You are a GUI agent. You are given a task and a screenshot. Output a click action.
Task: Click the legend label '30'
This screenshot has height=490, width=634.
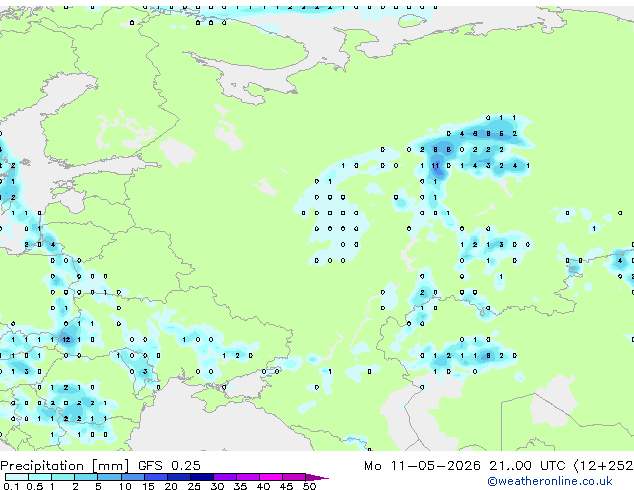click(x=217, y=486)
